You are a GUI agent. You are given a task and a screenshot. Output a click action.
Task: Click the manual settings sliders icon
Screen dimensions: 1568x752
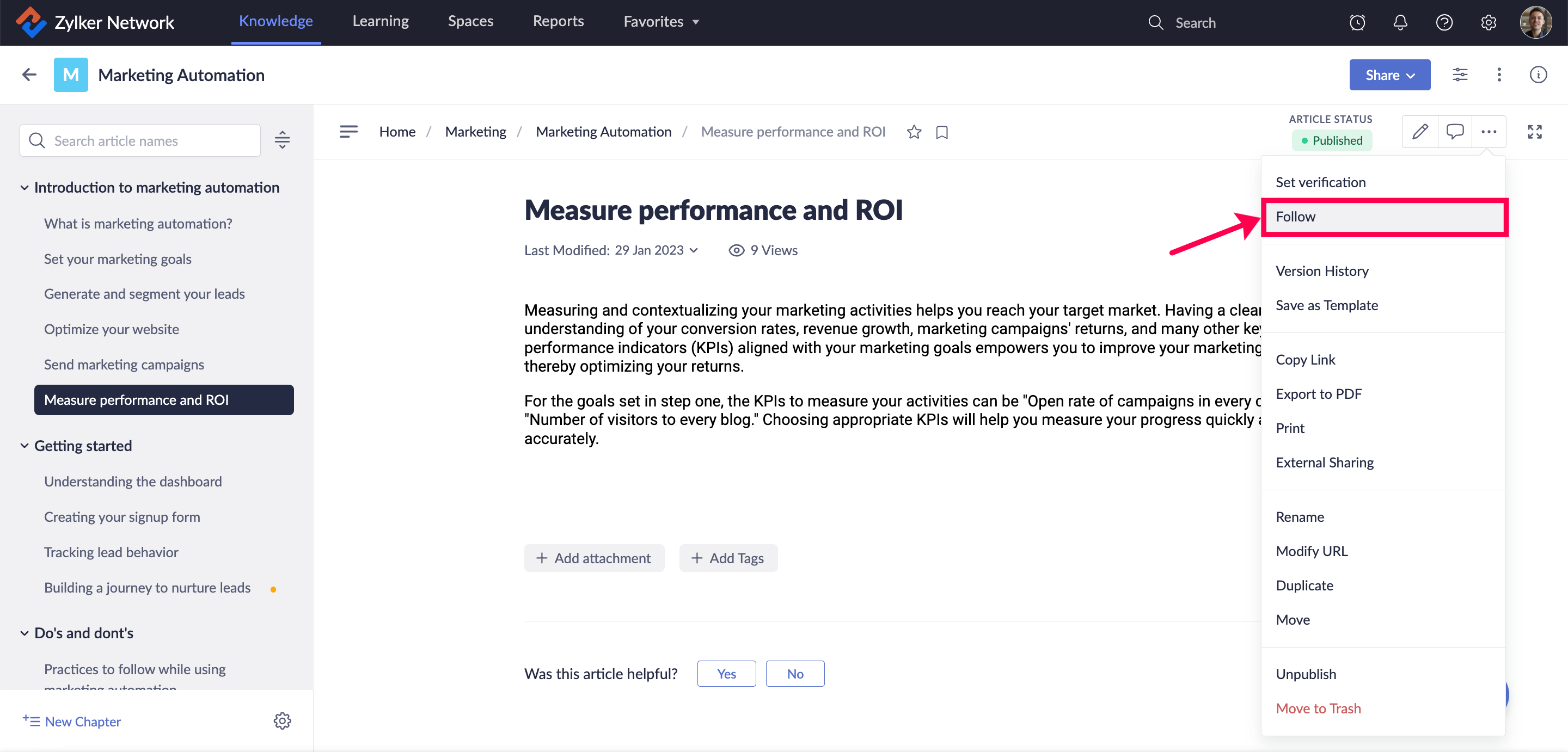(1460, 75)
